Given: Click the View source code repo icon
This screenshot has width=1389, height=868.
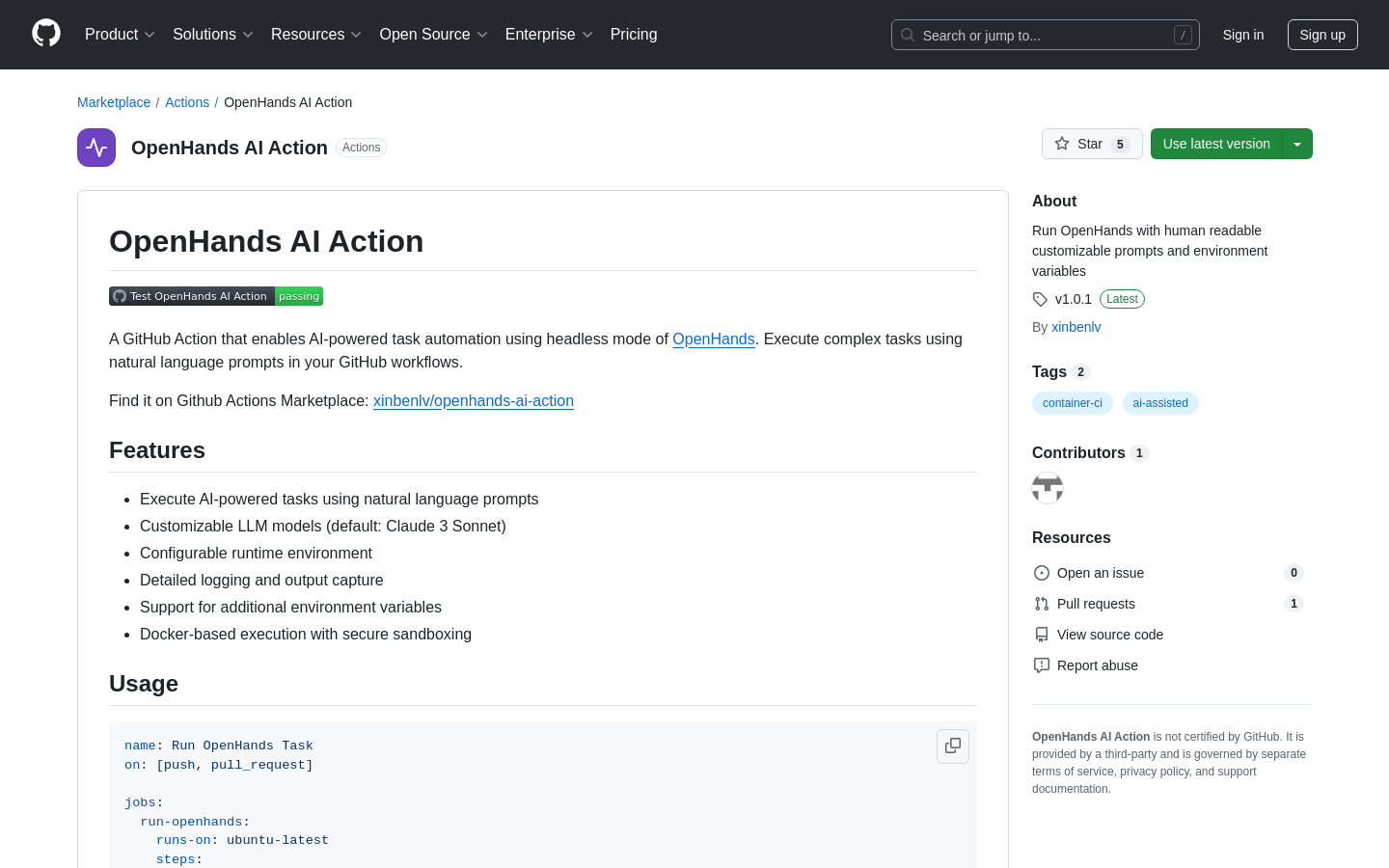Looking at the screenshot, I should point(1042,635).
